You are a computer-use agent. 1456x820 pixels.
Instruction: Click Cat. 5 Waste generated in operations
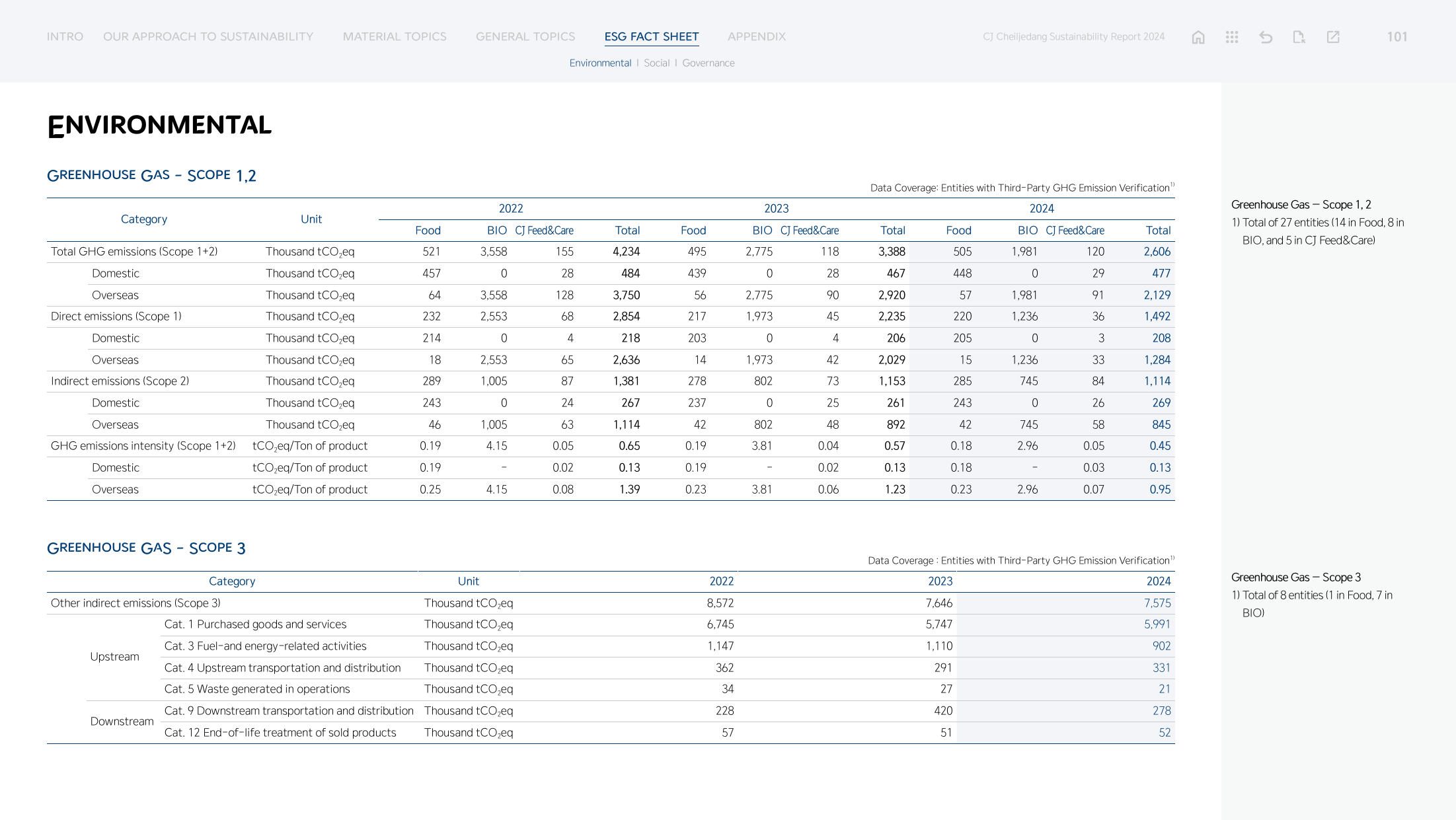257,689
